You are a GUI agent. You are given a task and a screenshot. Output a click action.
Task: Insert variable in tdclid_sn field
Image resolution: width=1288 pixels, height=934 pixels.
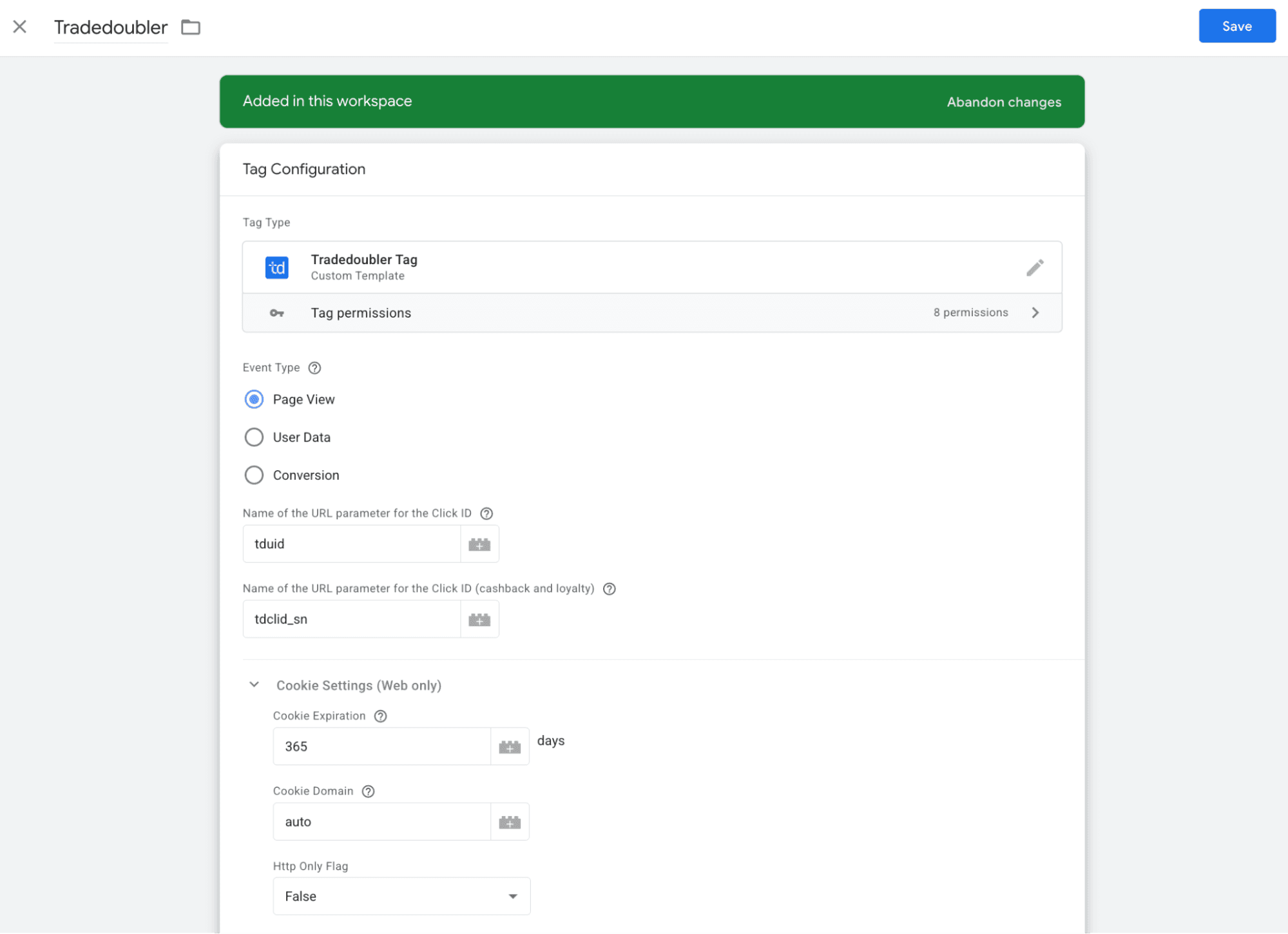[x=479, y=620]
